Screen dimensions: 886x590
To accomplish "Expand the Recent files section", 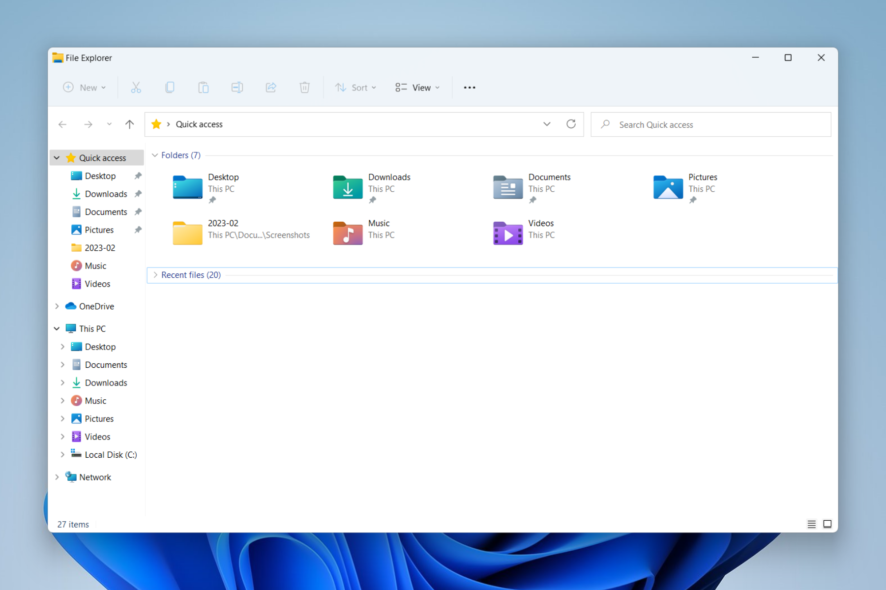I will click(x=155, y=274).
